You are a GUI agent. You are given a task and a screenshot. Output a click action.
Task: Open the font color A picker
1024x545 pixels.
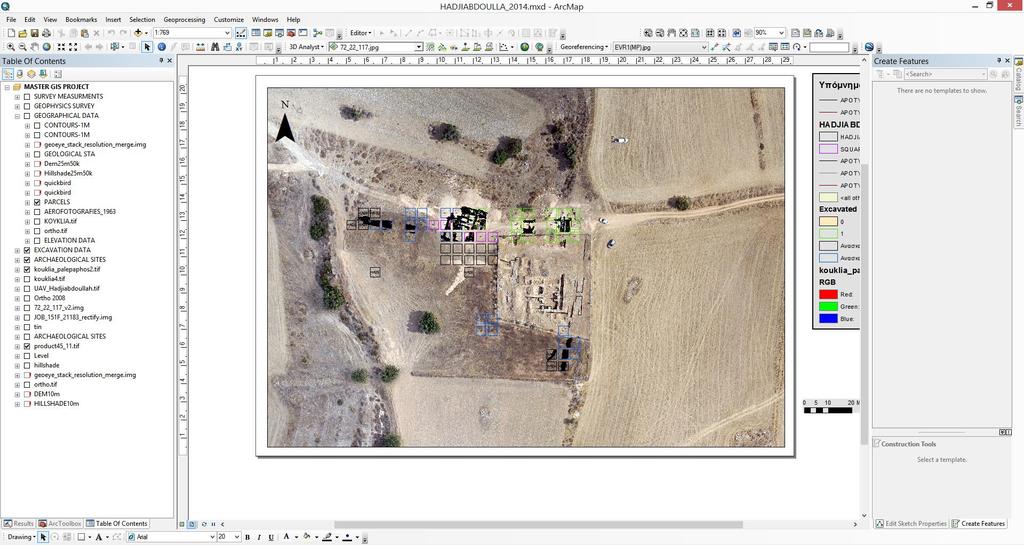(287, 537)
